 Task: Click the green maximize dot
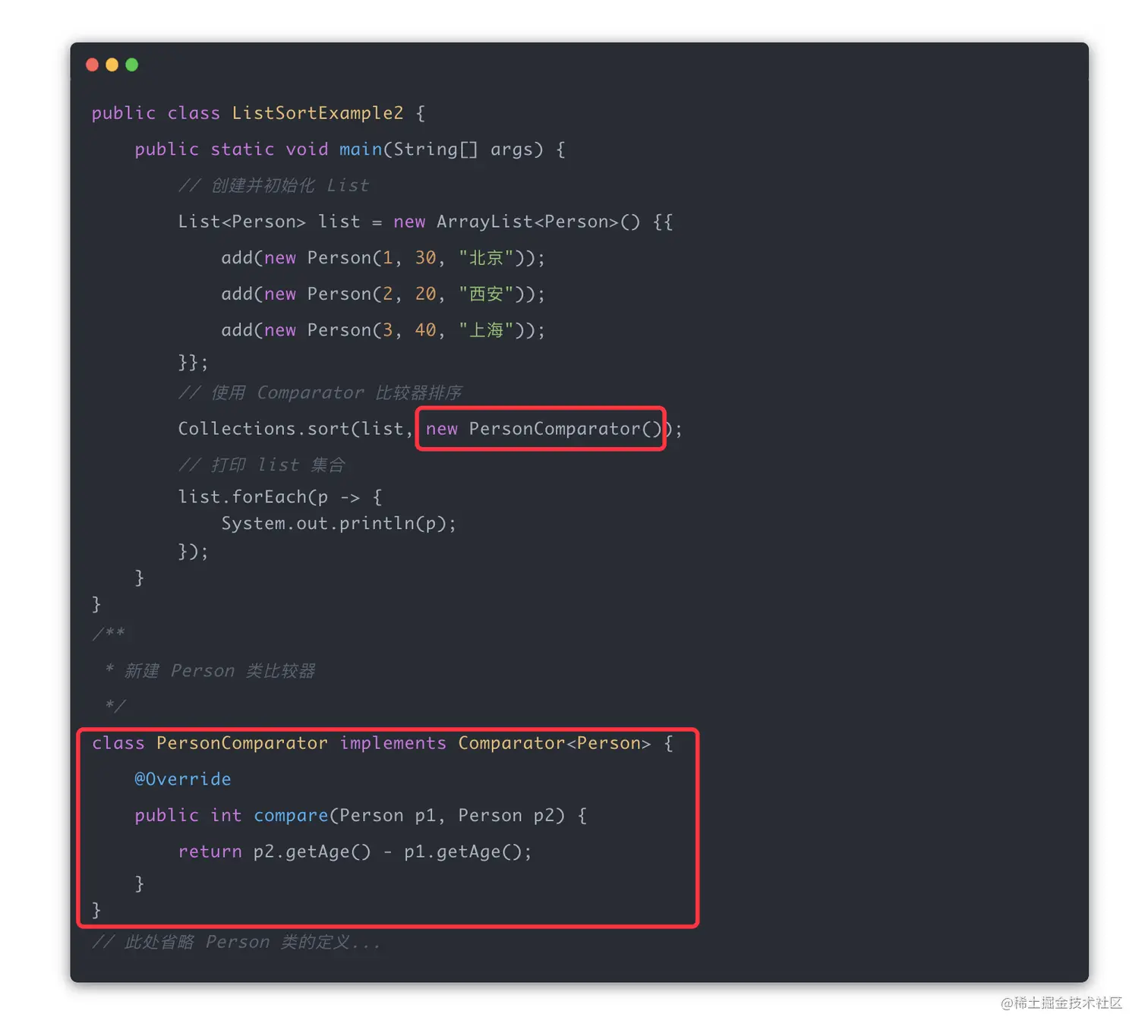click(132, 65)
